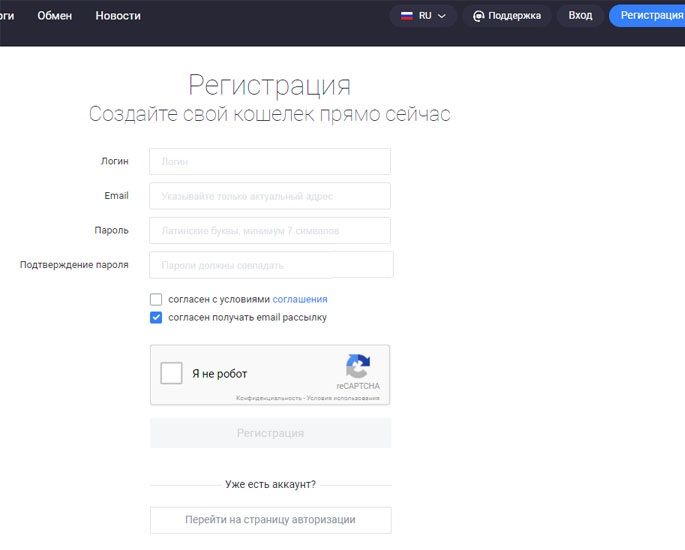Screen dimensions: 685x550
Task: Click the Поддержка button
Action: pos(507,16)
